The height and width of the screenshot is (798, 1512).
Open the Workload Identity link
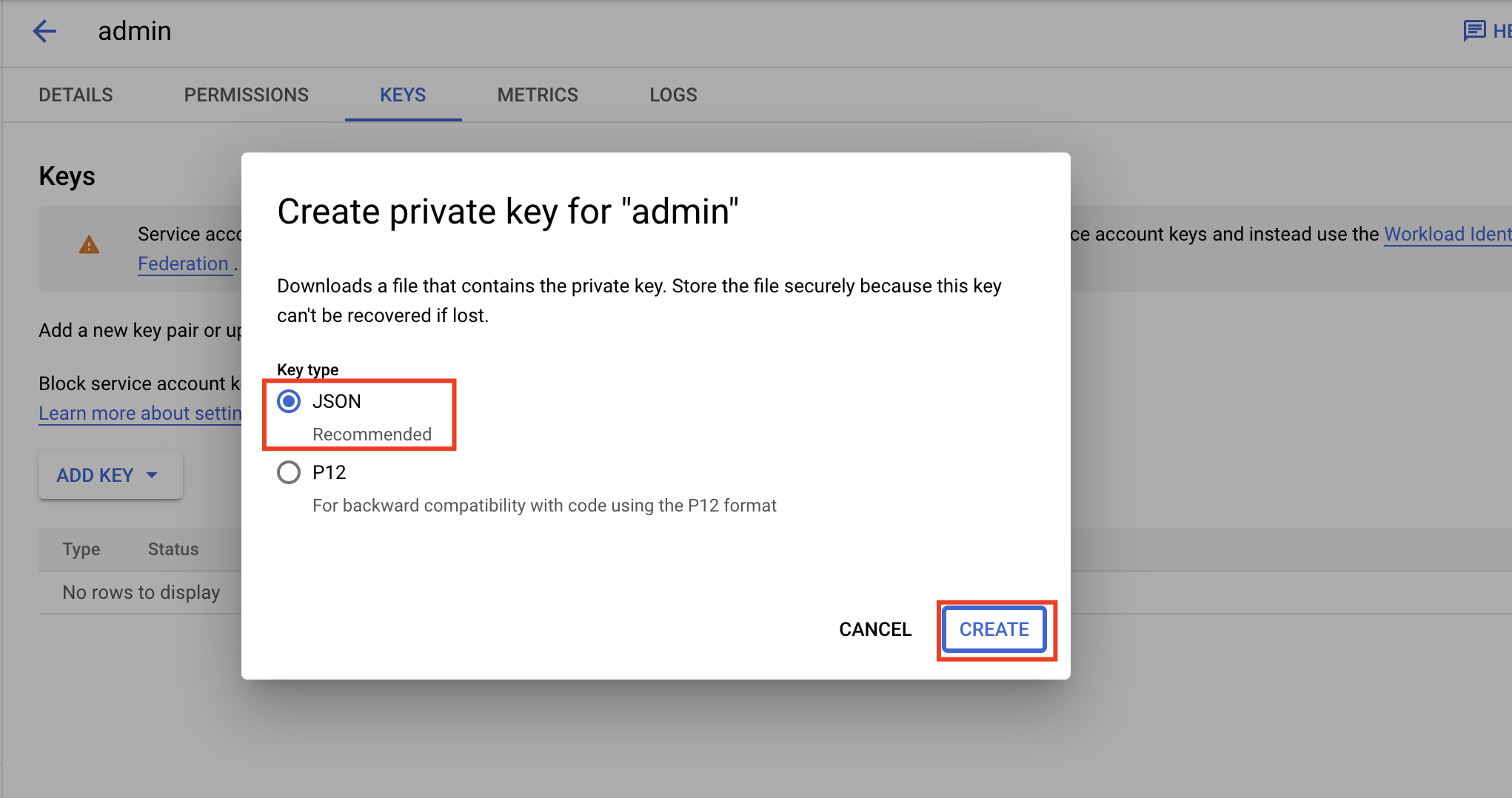tap(1448, 234)
